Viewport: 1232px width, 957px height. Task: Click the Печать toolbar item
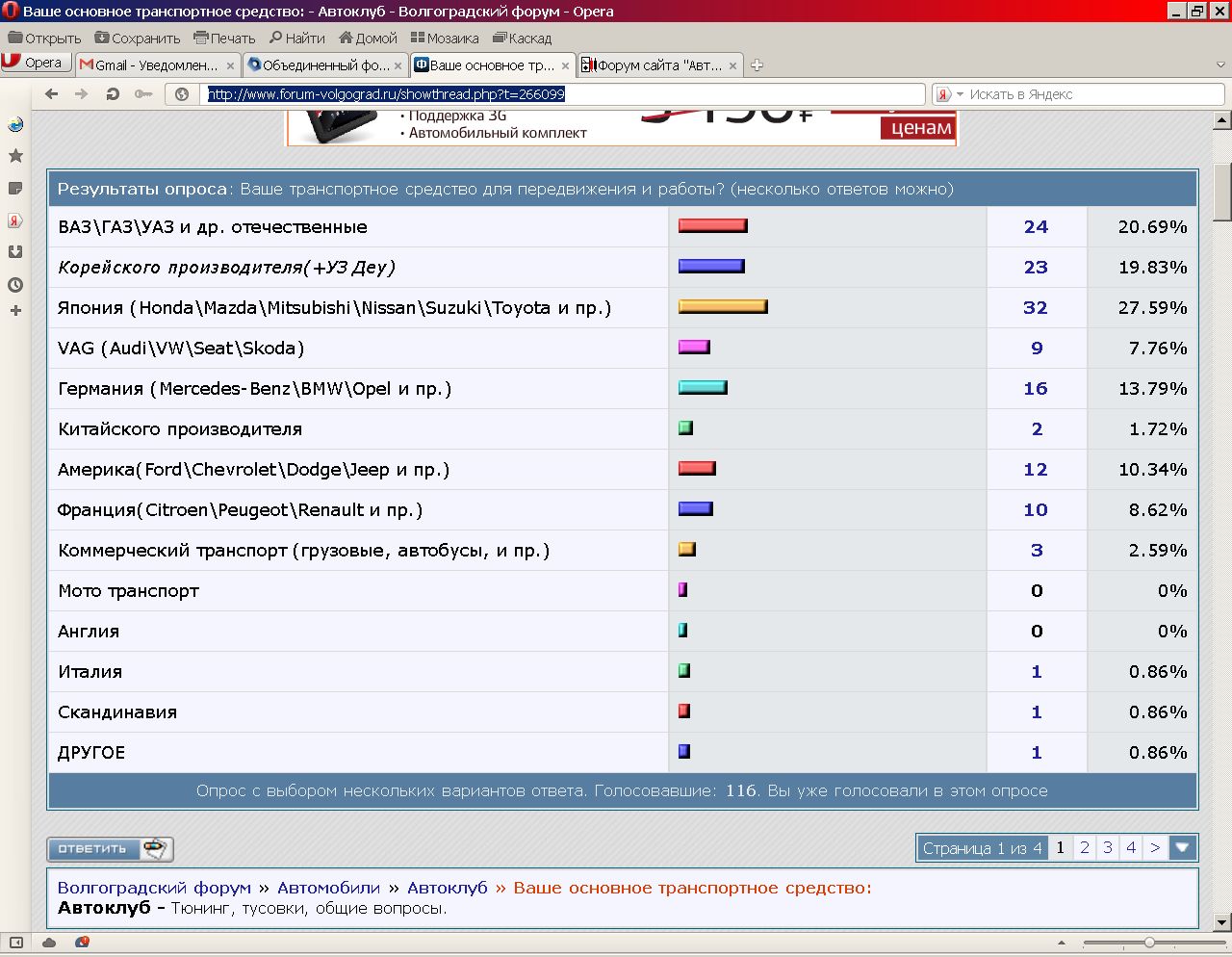pos(224,39)
